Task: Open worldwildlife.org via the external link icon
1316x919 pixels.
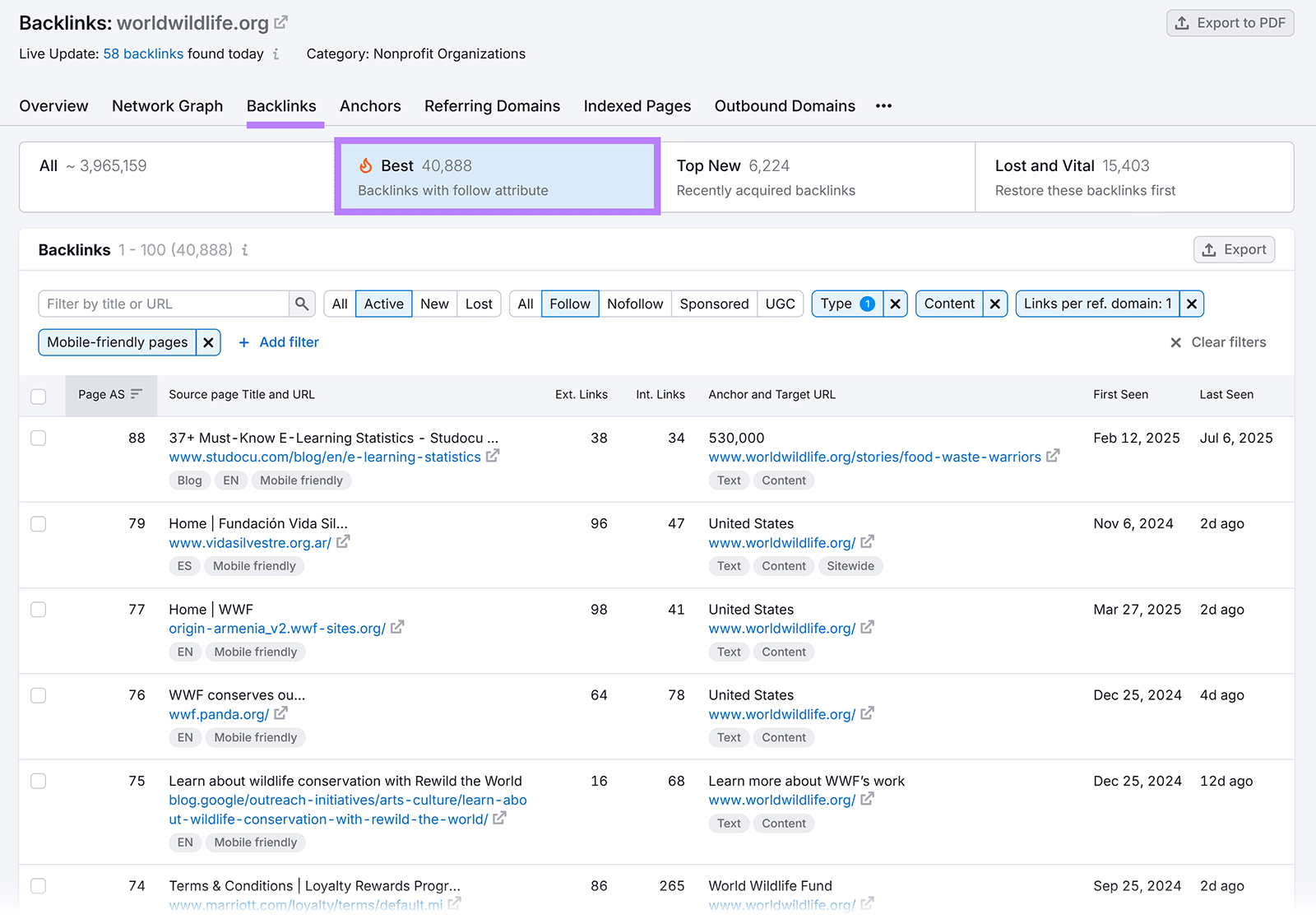Action: (x=280, y=22)
